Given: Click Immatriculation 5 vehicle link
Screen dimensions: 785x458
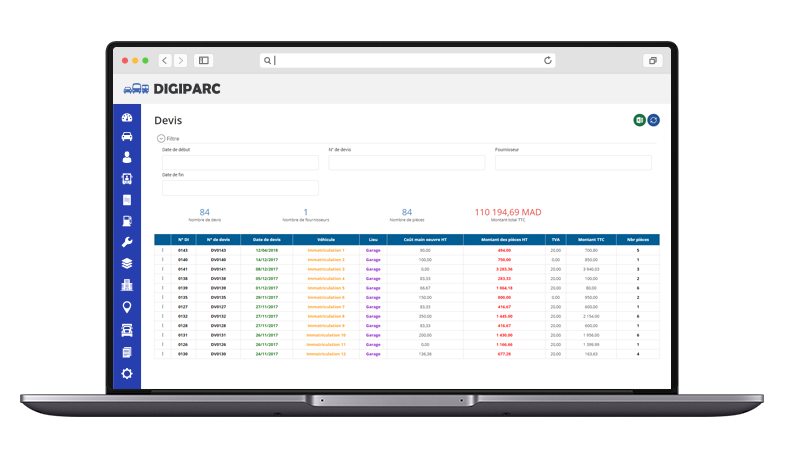Looking at the screenshot, I should (326, 288).
